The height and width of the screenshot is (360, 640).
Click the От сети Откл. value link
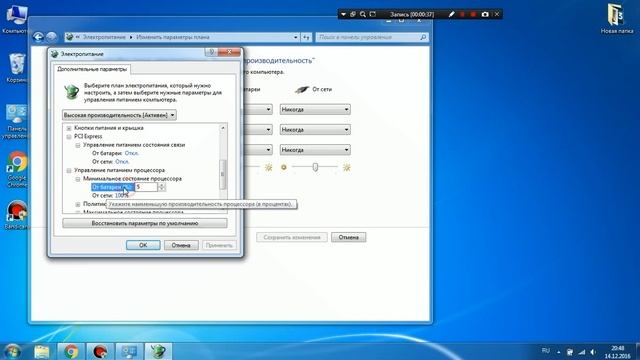(122, 162)
